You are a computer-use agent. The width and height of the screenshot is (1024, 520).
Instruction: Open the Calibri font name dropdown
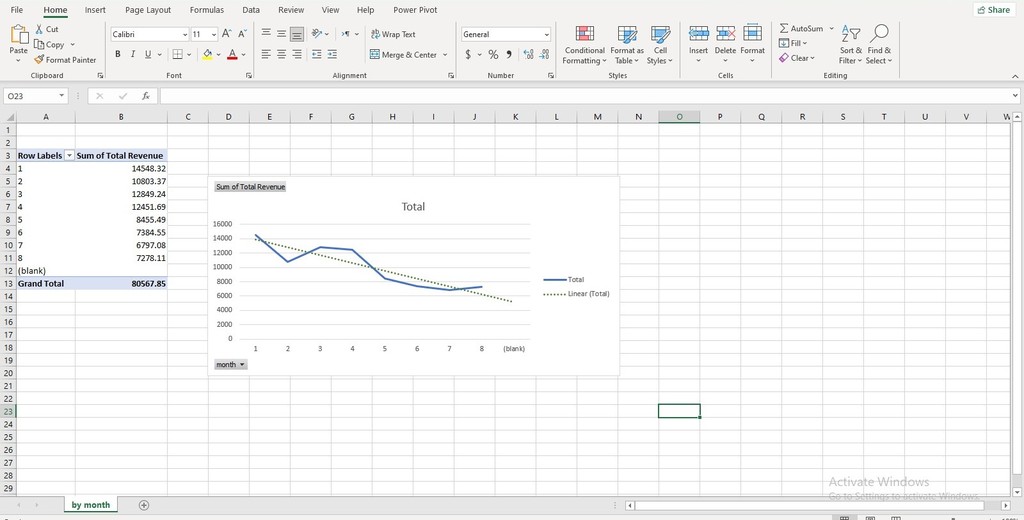tap(185, 34)
